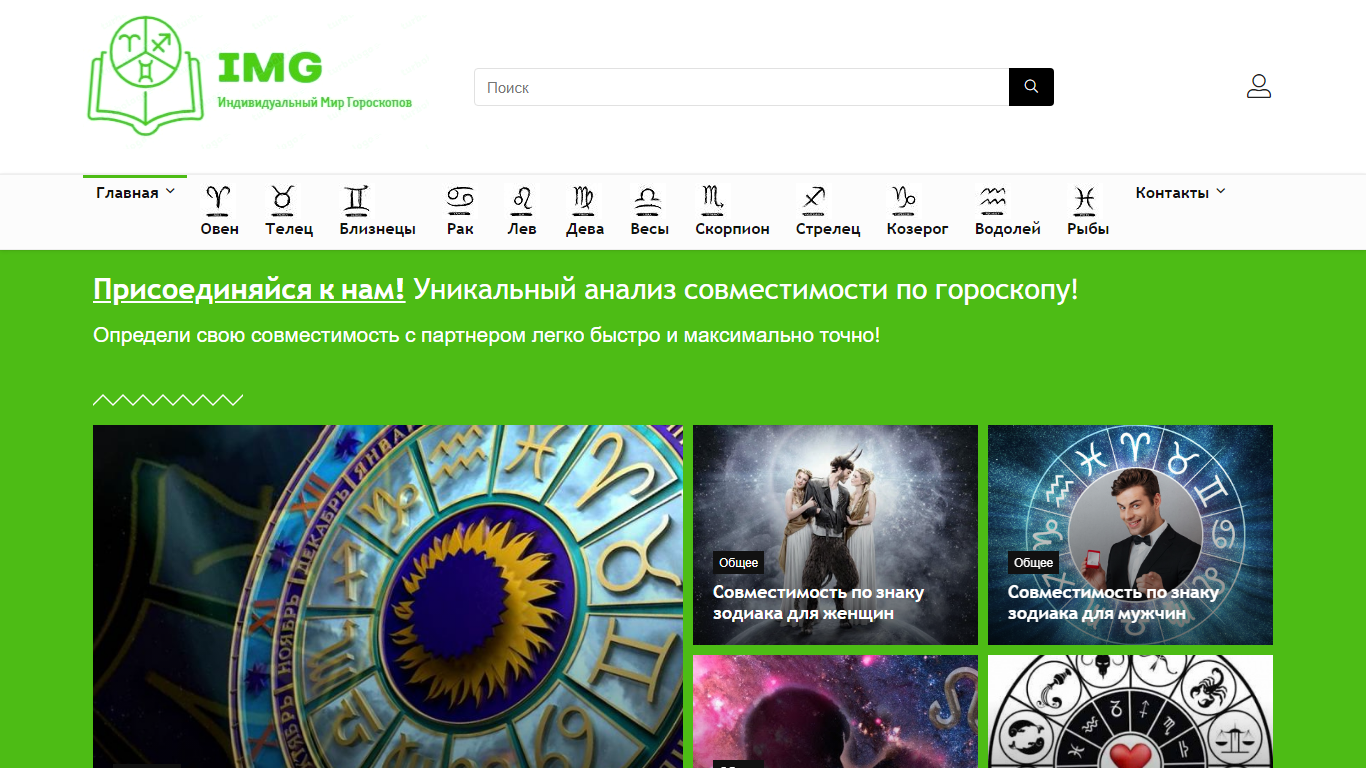Click the Capricorn symbol above Козерог
Screen dimensions: 1366x768
click(904, 200)
